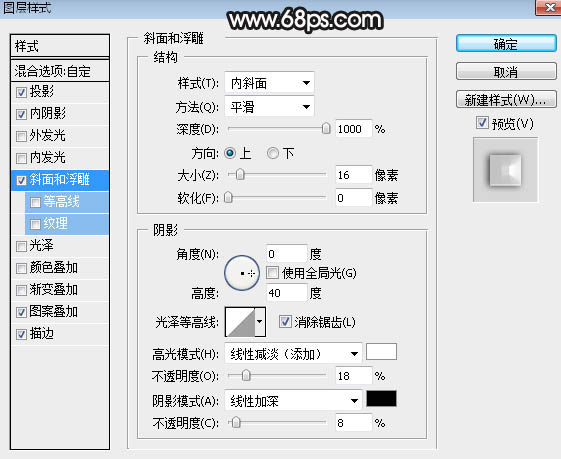Click the 确定 button
561x459 pixels.
point(506,44)
